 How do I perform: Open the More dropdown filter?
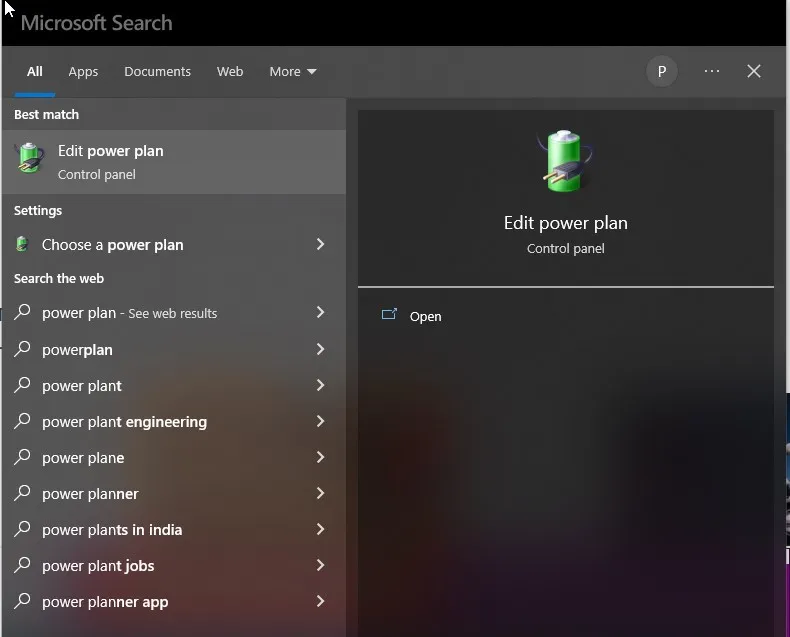point(293,72)
